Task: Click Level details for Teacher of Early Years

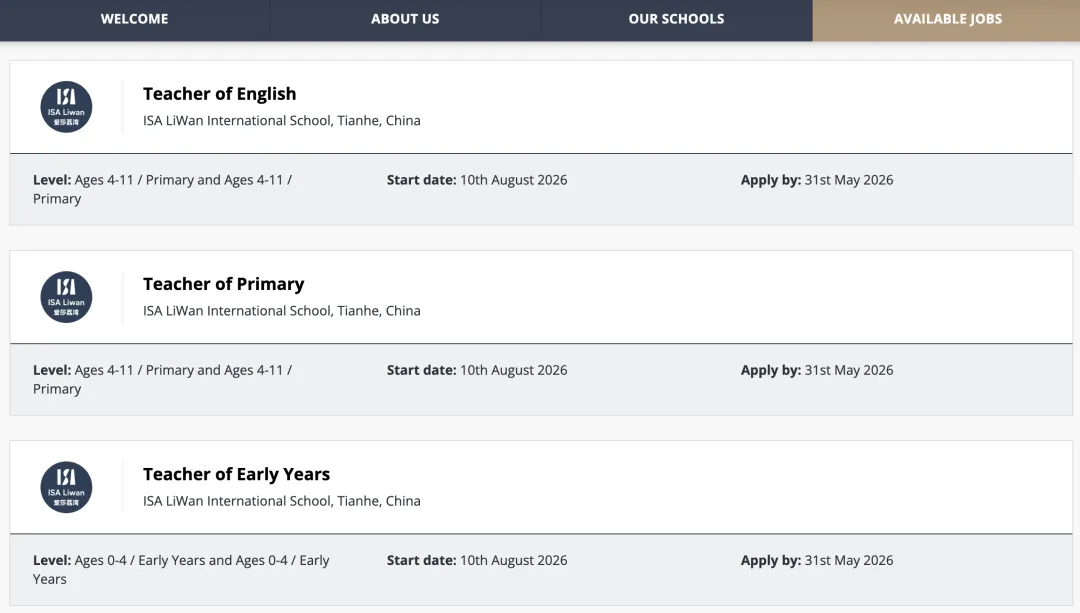Action: coord(180,569)
